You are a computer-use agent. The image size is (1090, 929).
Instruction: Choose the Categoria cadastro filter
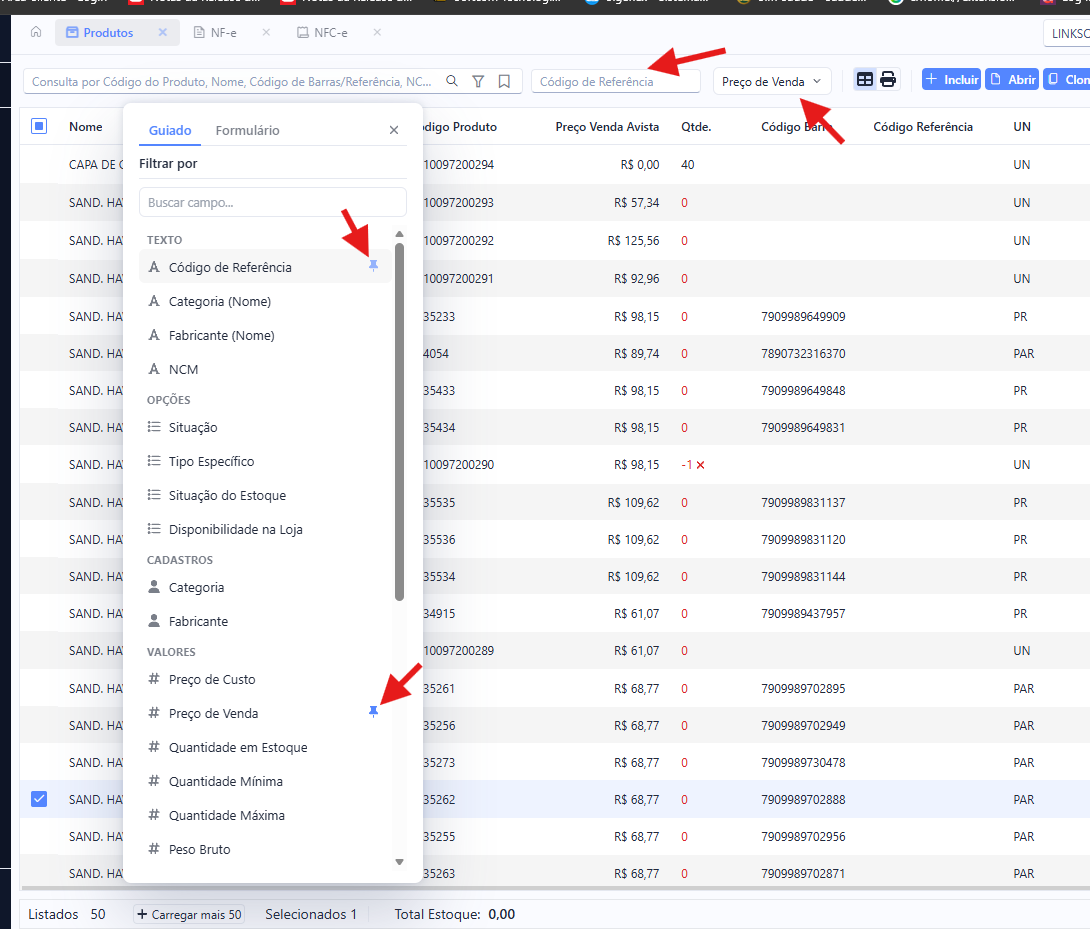tap(264, 588)
